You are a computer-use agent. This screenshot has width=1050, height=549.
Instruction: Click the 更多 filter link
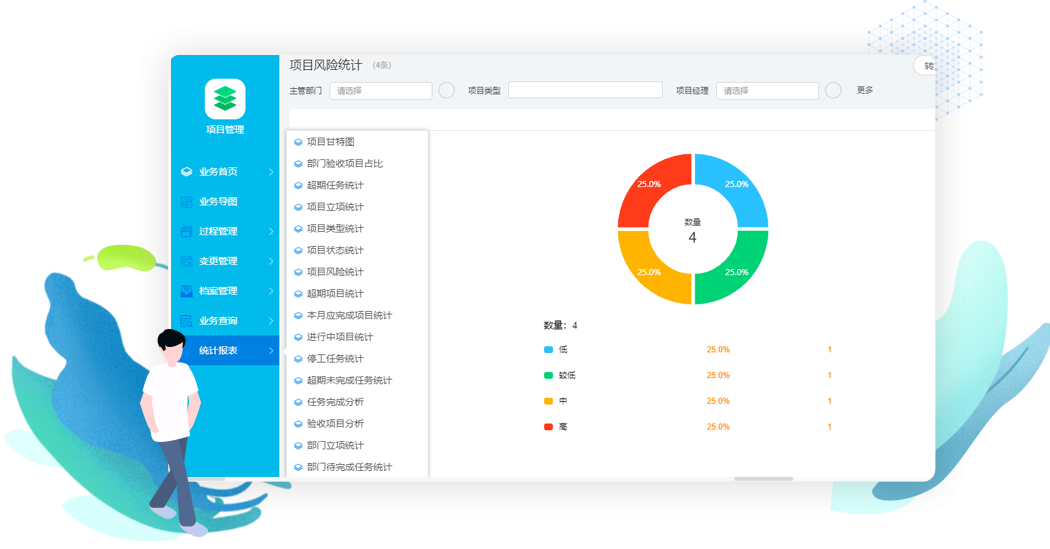point(865,91)
